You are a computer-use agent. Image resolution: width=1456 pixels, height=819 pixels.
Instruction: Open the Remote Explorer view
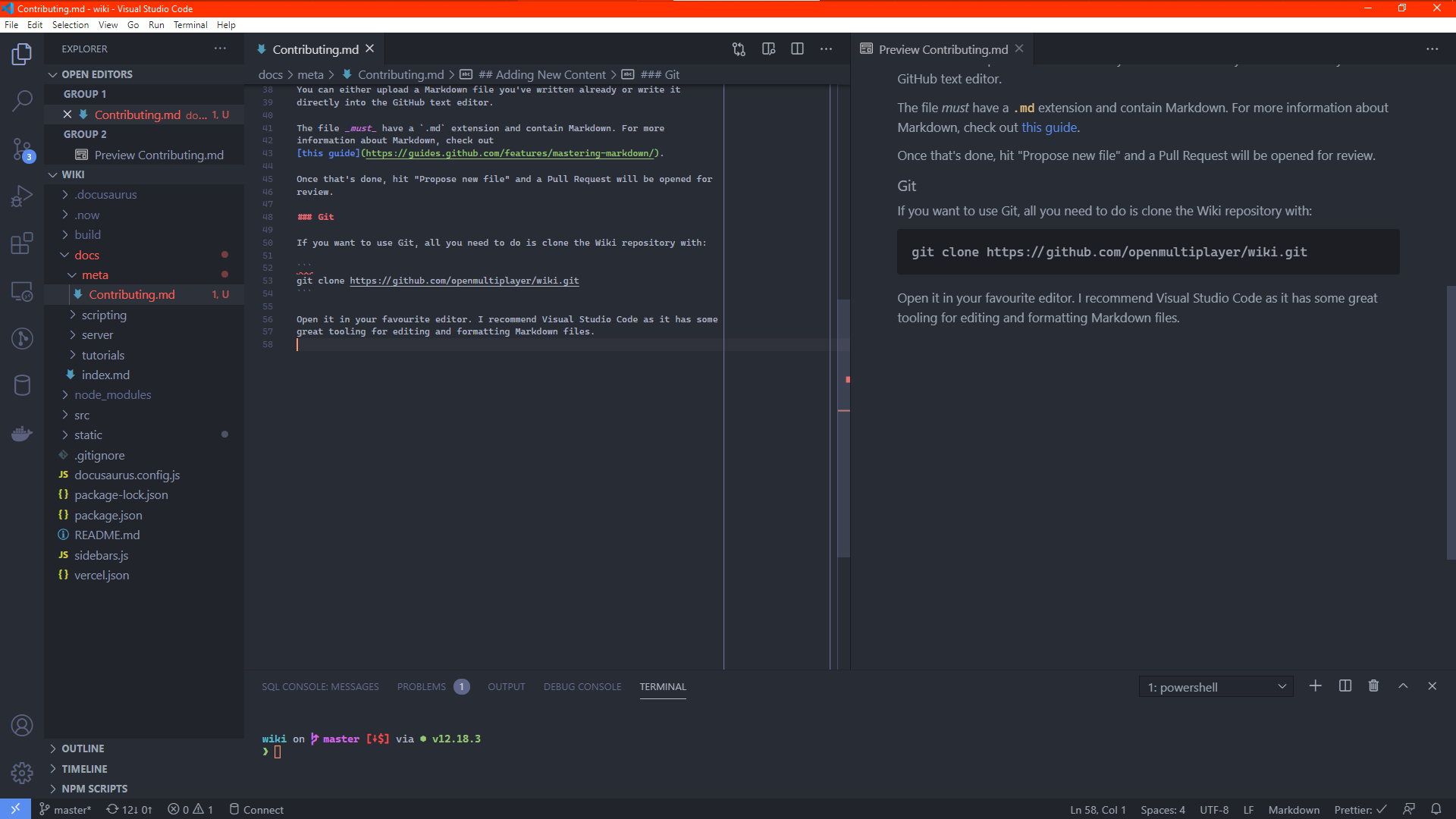pos(22,291)
